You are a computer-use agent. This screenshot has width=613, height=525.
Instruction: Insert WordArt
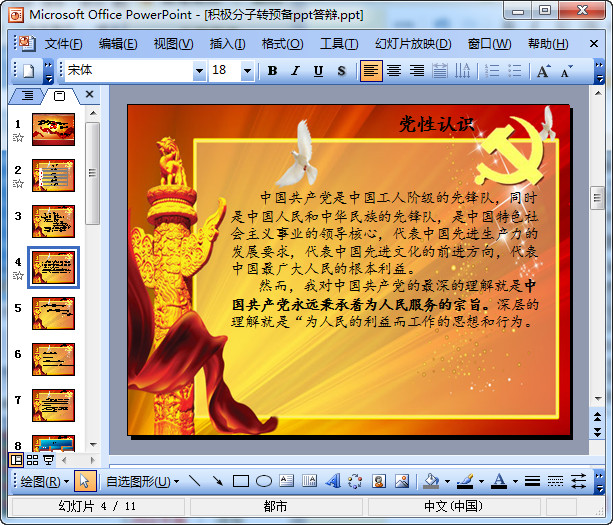point(333,481)
